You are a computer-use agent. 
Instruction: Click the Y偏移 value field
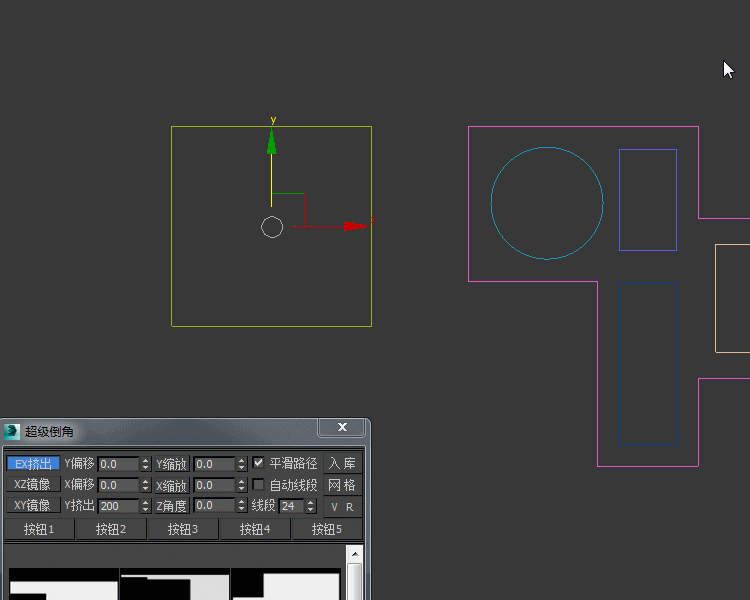(x=118, y=464)
